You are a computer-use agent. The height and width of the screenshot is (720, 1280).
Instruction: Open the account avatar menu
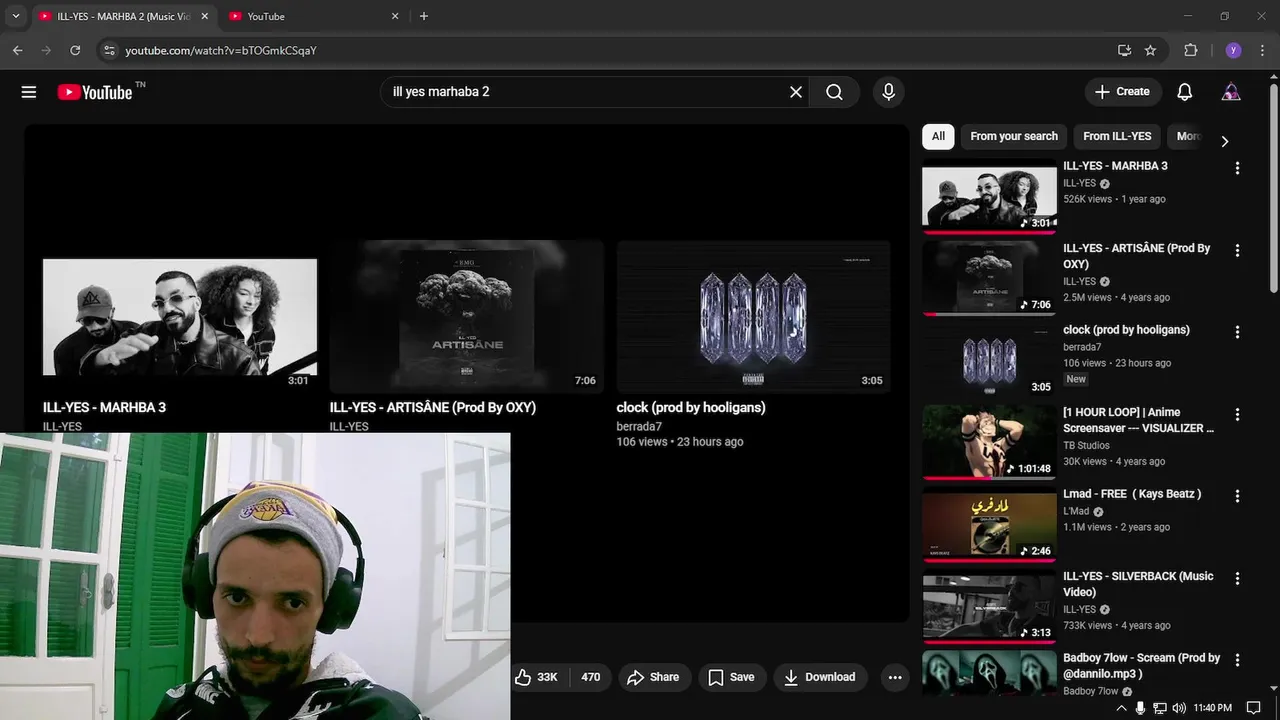1231,92
